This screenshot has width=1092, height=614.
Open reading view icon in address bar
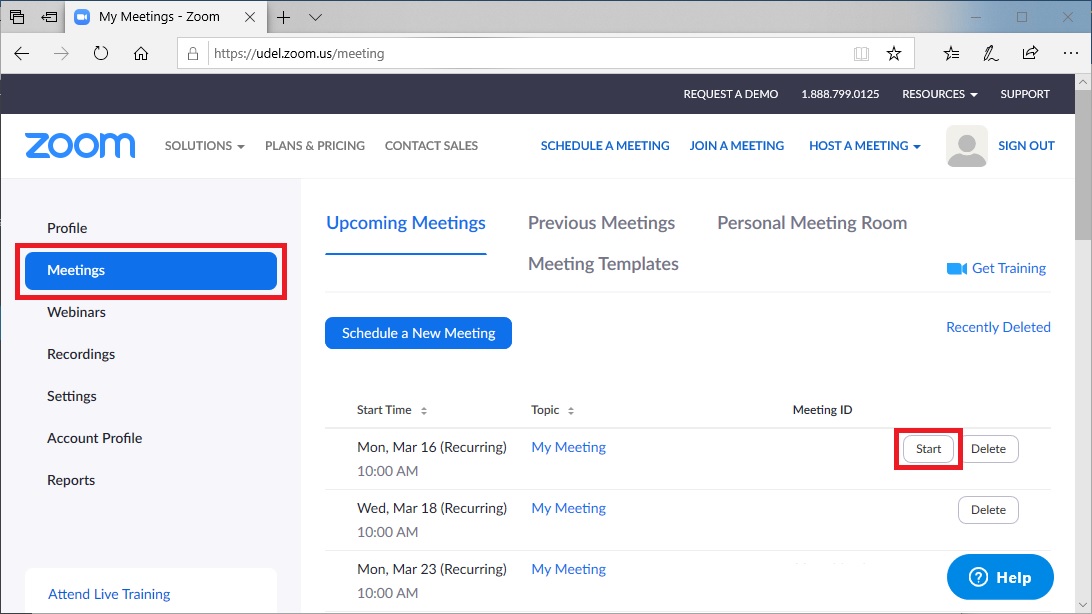861,54
